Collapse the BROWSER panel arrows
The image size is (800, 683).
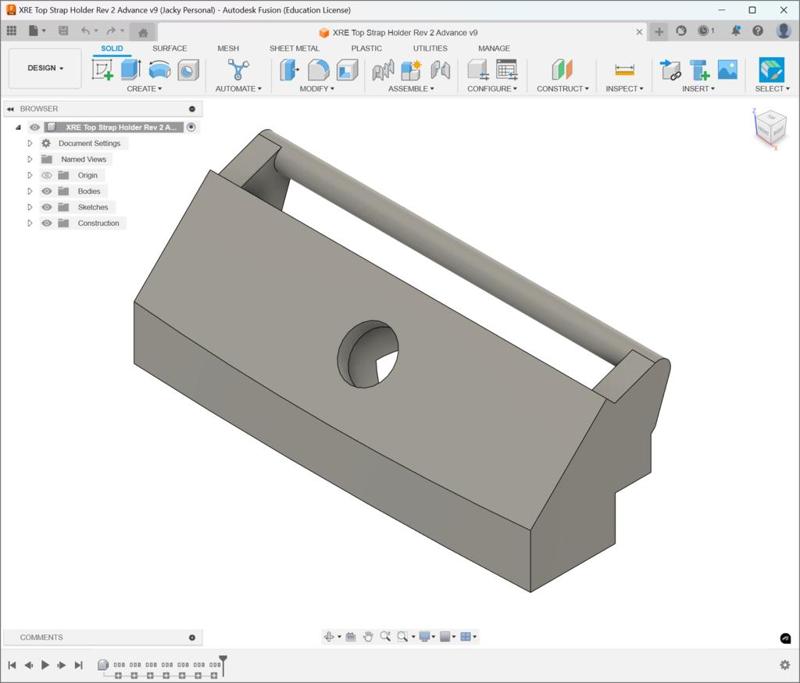10,109
